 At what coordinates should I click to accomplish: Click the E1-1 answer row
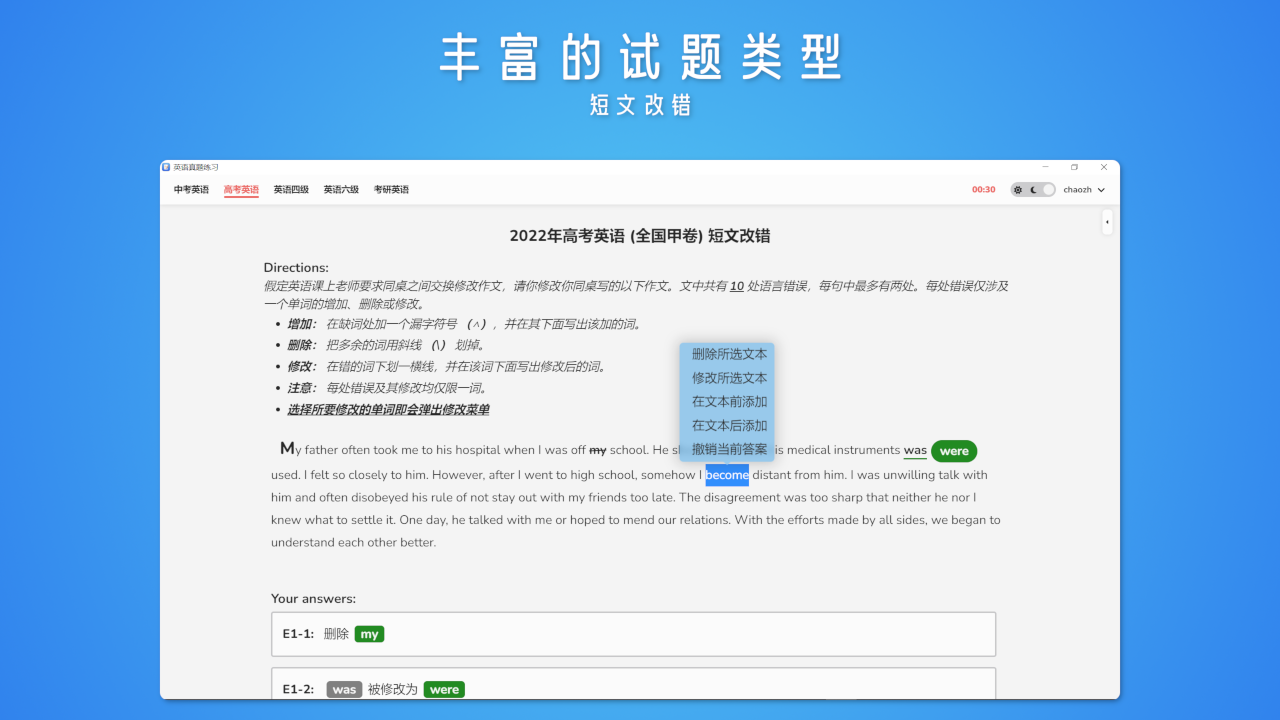click(x=634, y=634)
